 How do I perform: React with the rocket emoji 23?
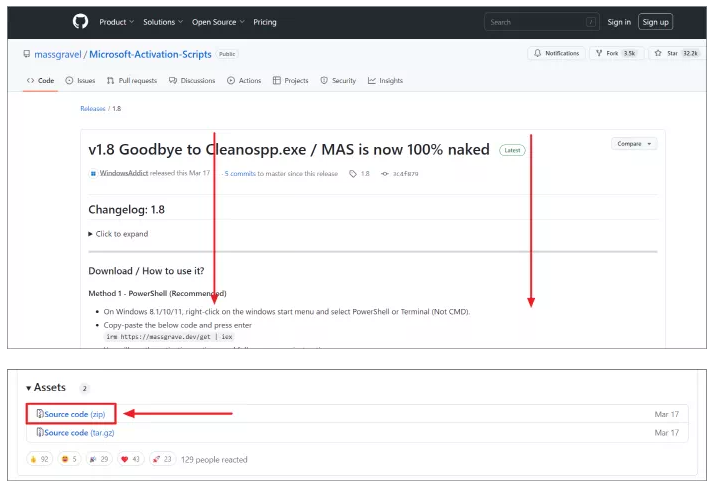(x=162, y=459)
